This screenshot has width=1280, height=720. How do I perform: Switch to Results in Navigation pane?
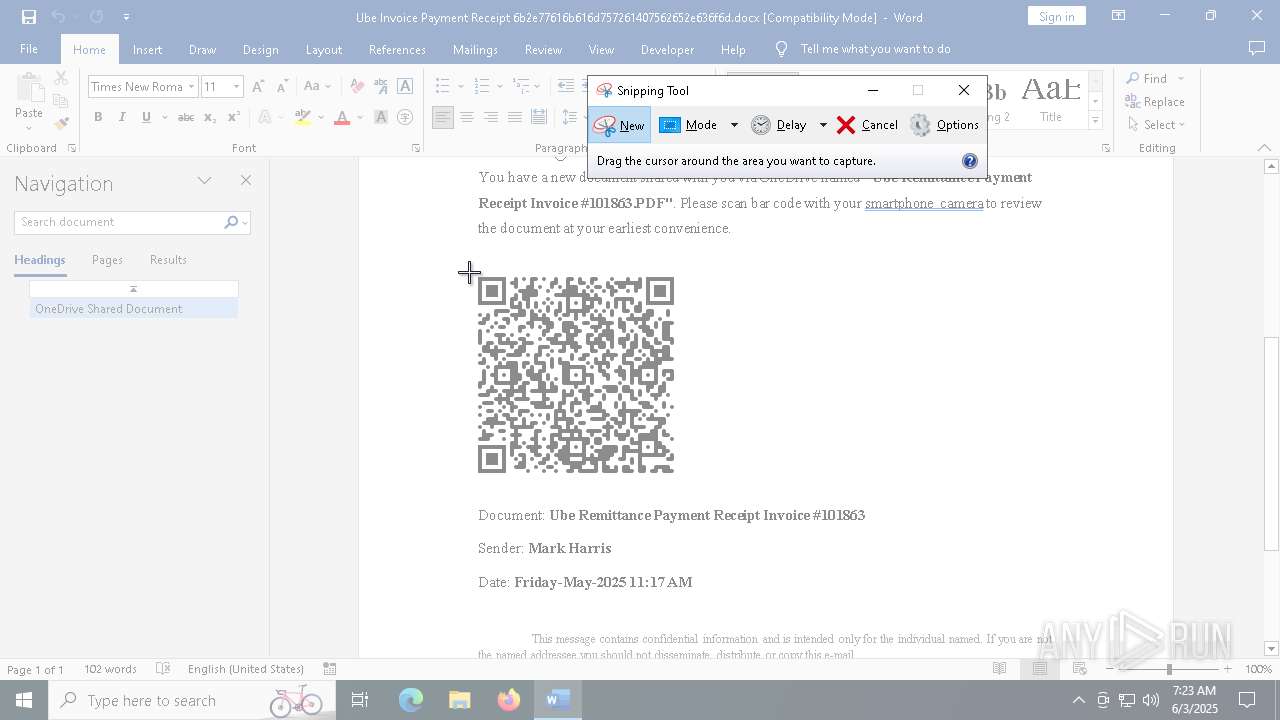[168, 260]
